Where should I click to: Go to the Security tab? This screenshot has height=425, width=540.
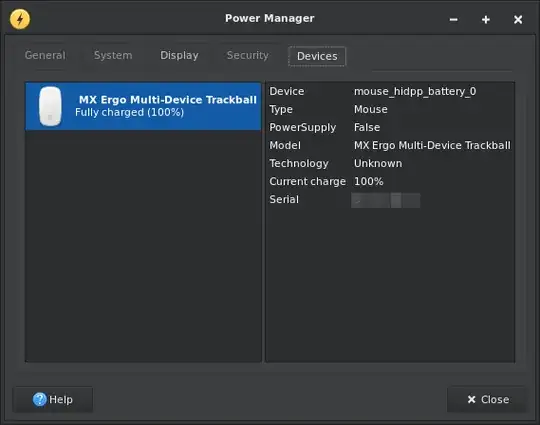(x=248, y=55)
